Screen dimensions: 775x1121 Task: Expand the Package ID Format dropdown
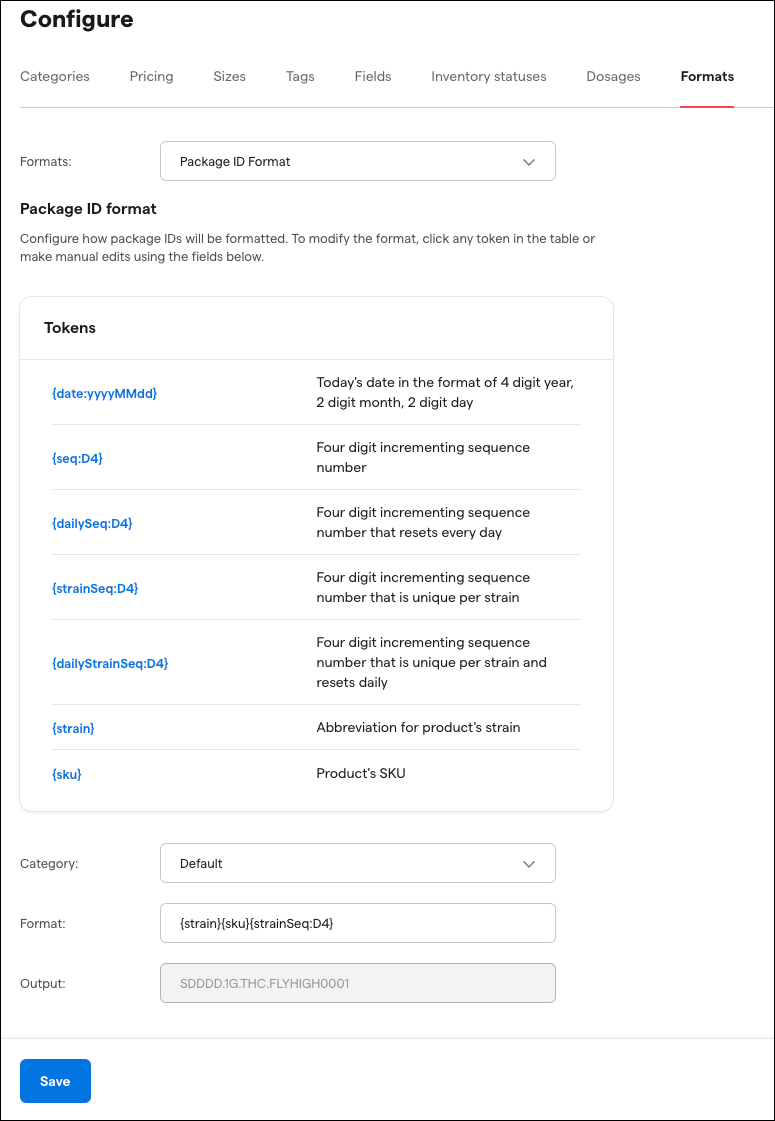(357, 161)
